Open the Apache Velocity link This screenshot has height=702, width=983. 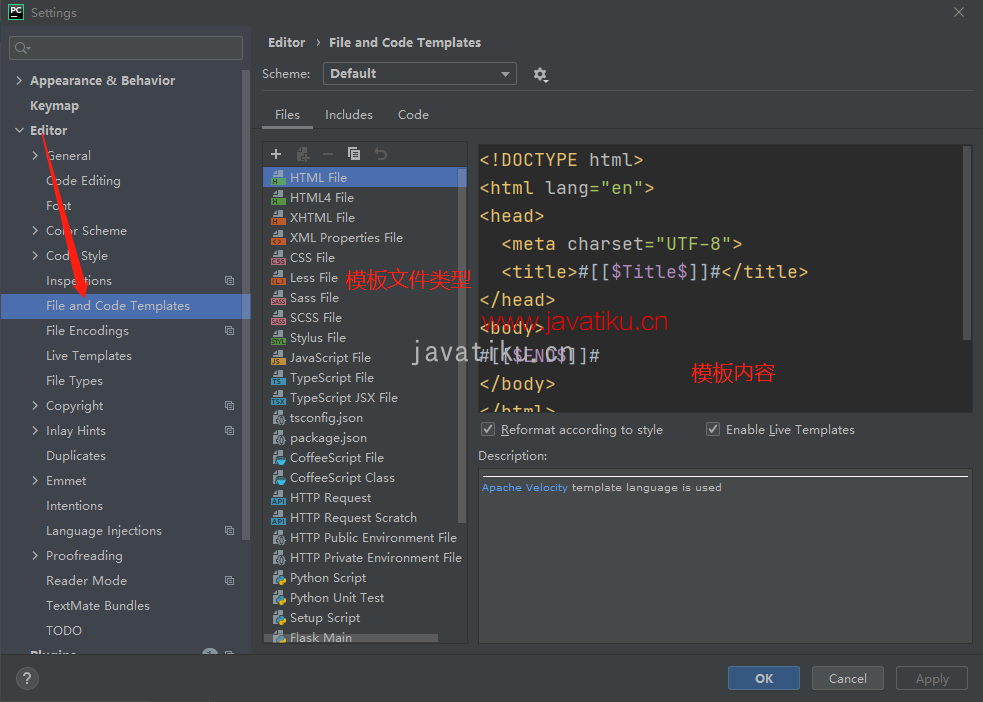[x=525, y=488]
